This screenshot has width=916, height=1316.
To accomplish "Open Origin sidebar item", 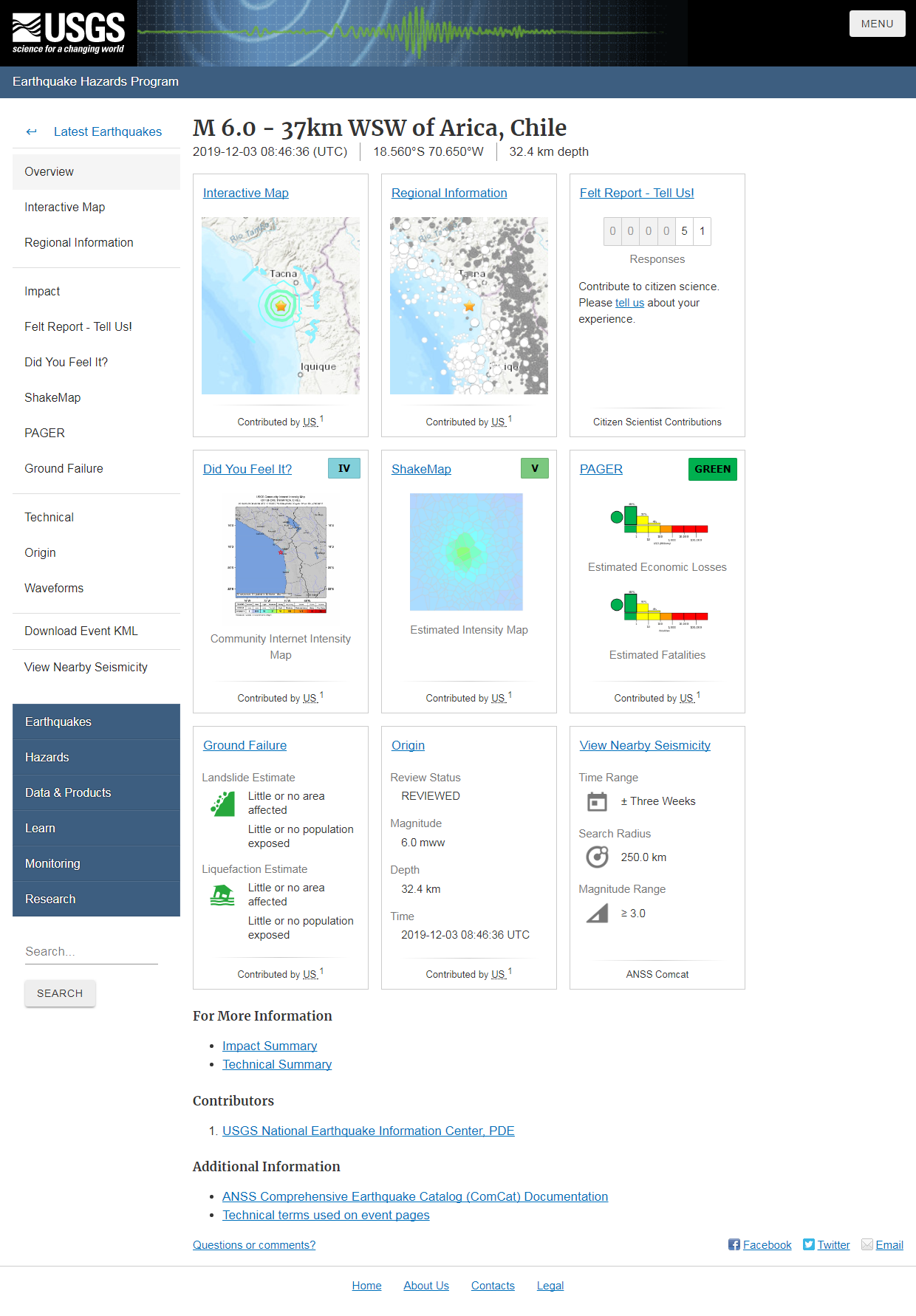I will pyautogui.click(x=96, y=552).
